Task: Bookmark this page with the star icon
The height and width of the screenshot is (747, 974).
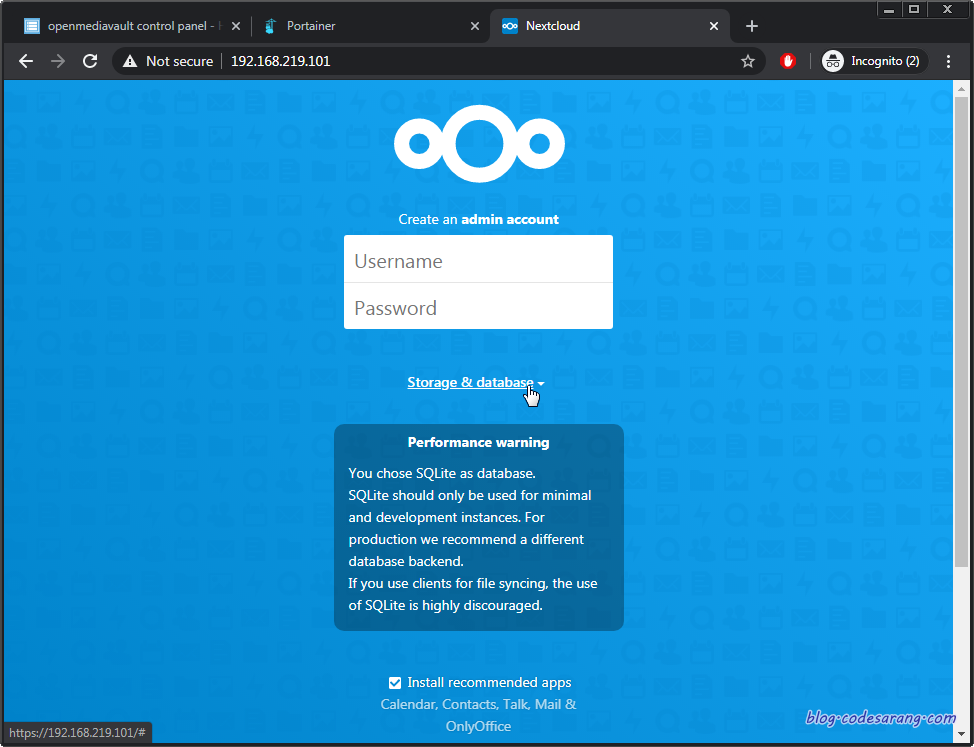Action: point(748,61)
